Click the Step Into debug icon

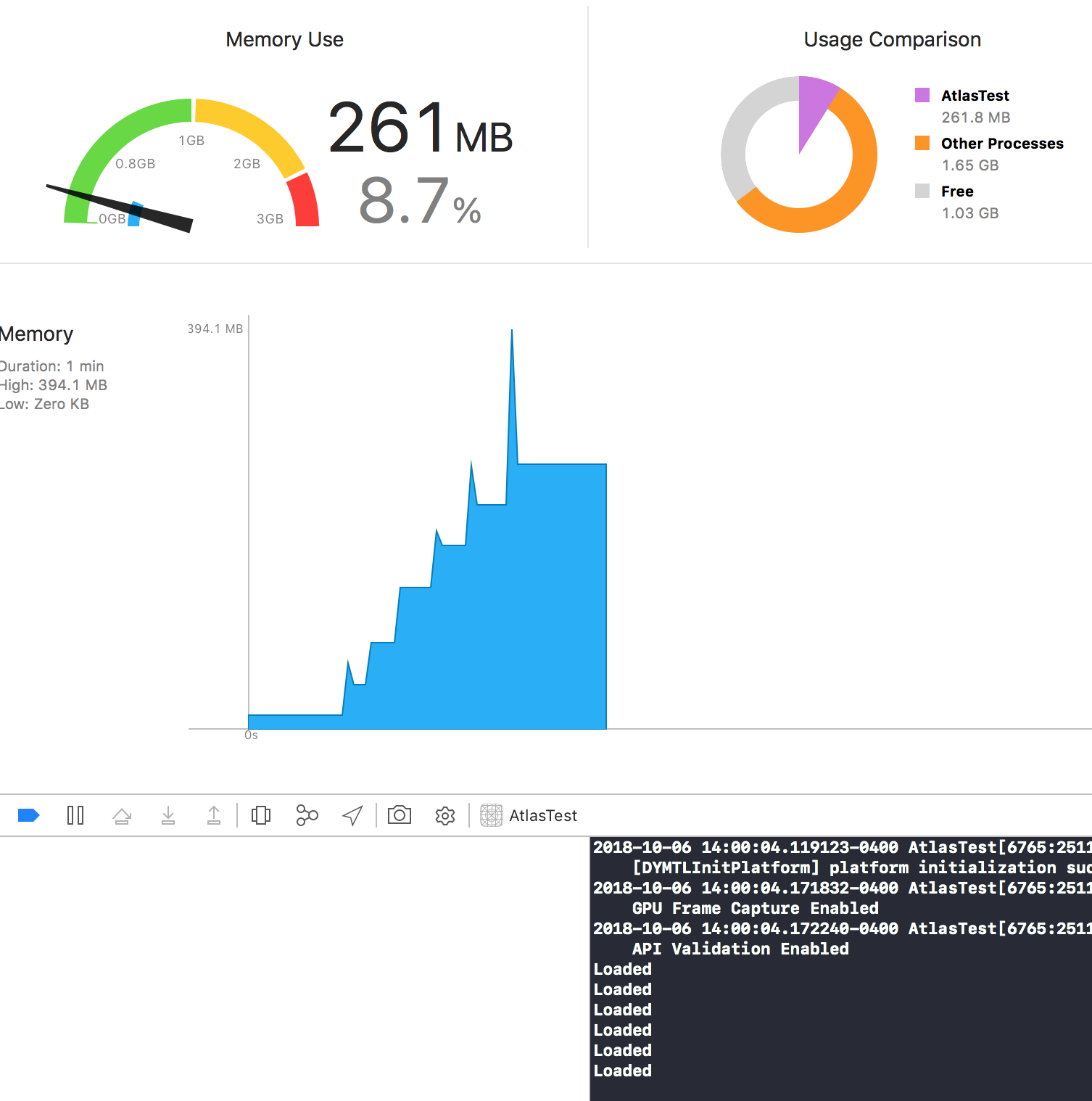(x=168, y=816)
